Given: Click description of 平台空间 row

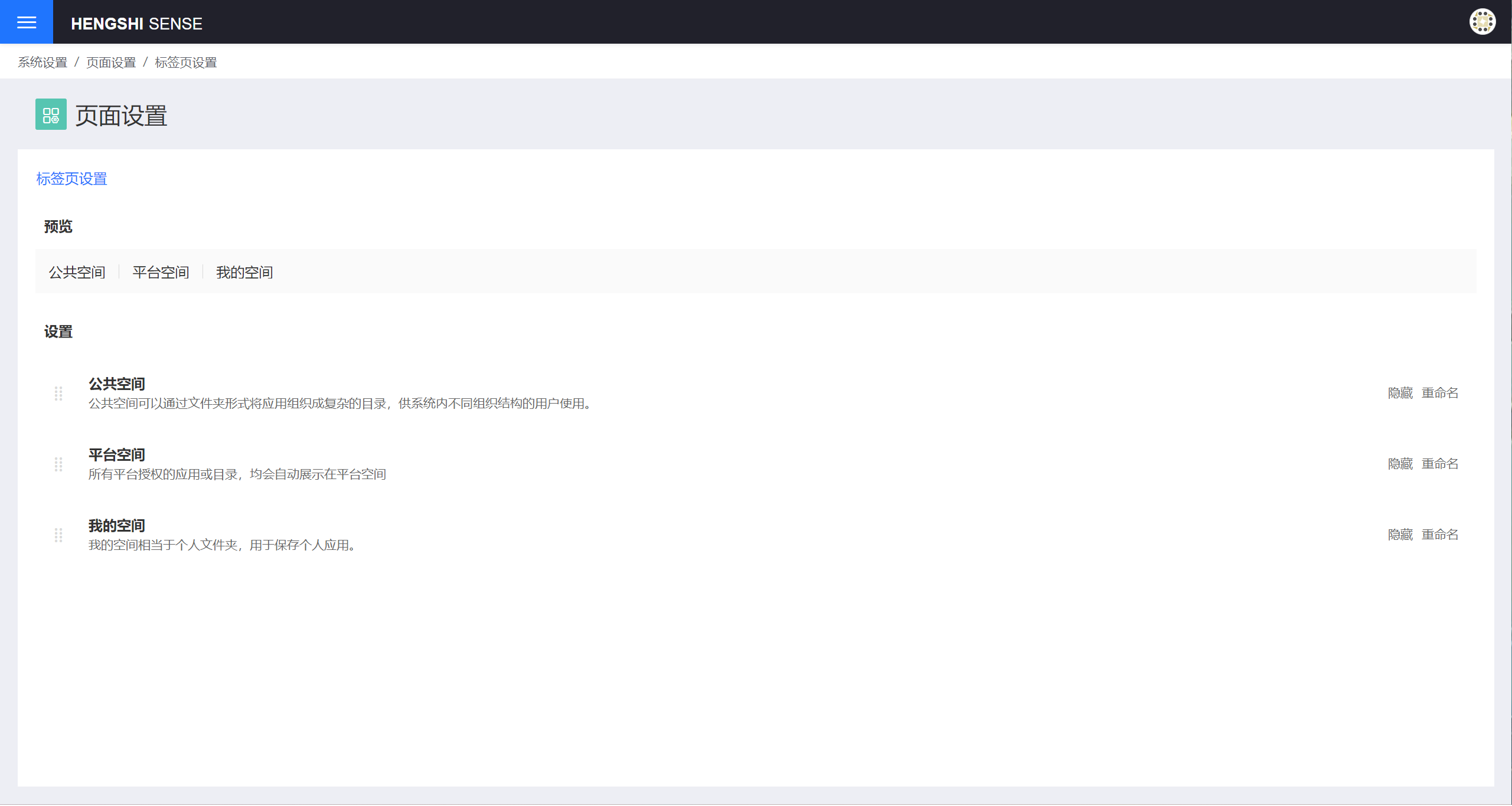Looking at the screenshot, I should pyautogui.click(x=237, y=474).
